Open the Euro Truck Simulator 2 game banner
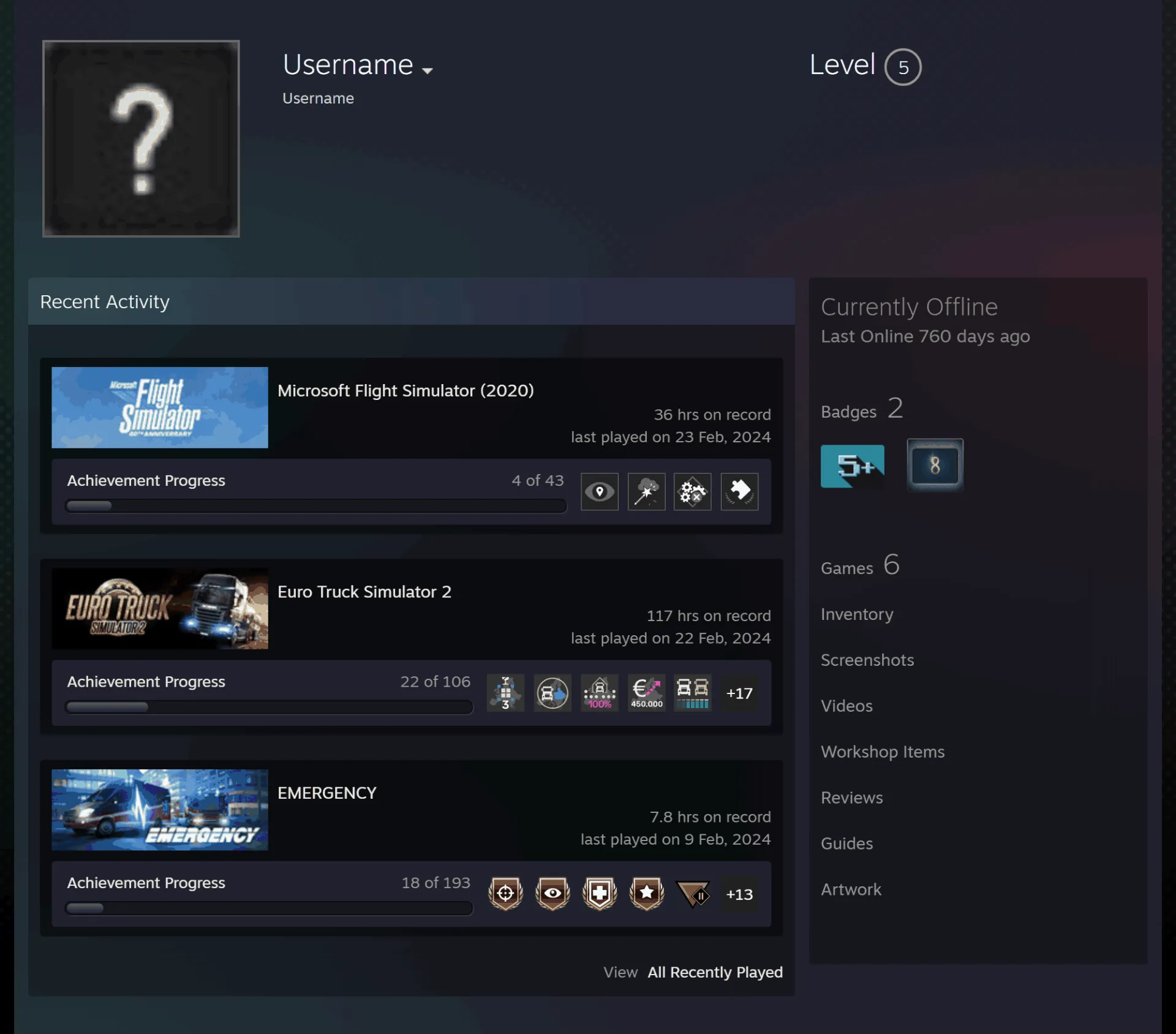Image resolution: width=1176 pixels, height=1034 pixels. [160, 608]
